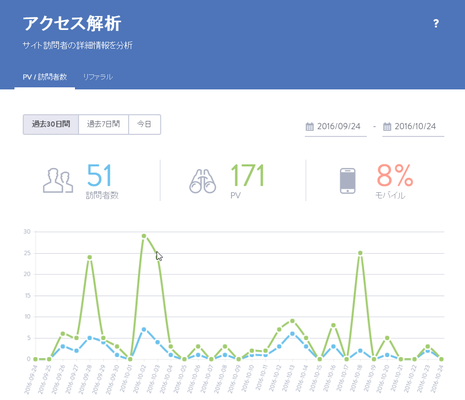The width and height of the screenshot is (465, 400).
Task: Click the y-axis label 25
Action: tap(27, 253)
